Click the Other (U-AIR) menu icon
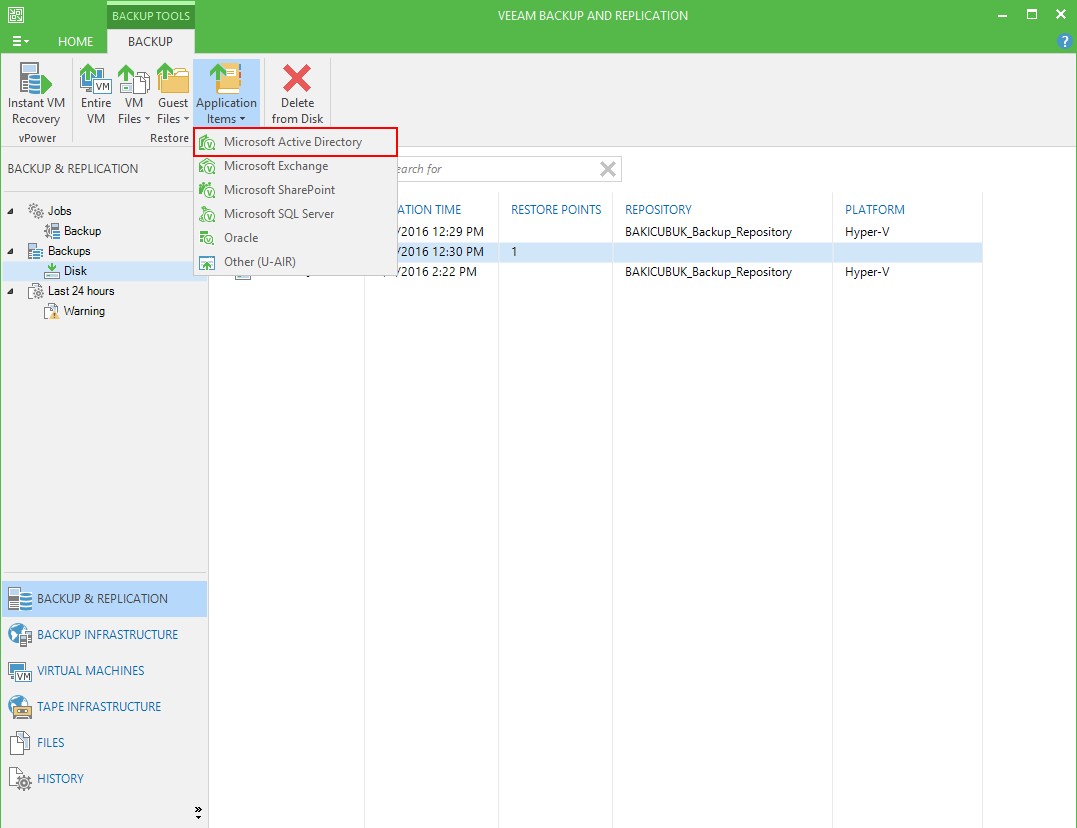This screenshot has width=1077, height=828. click(207, 262)
